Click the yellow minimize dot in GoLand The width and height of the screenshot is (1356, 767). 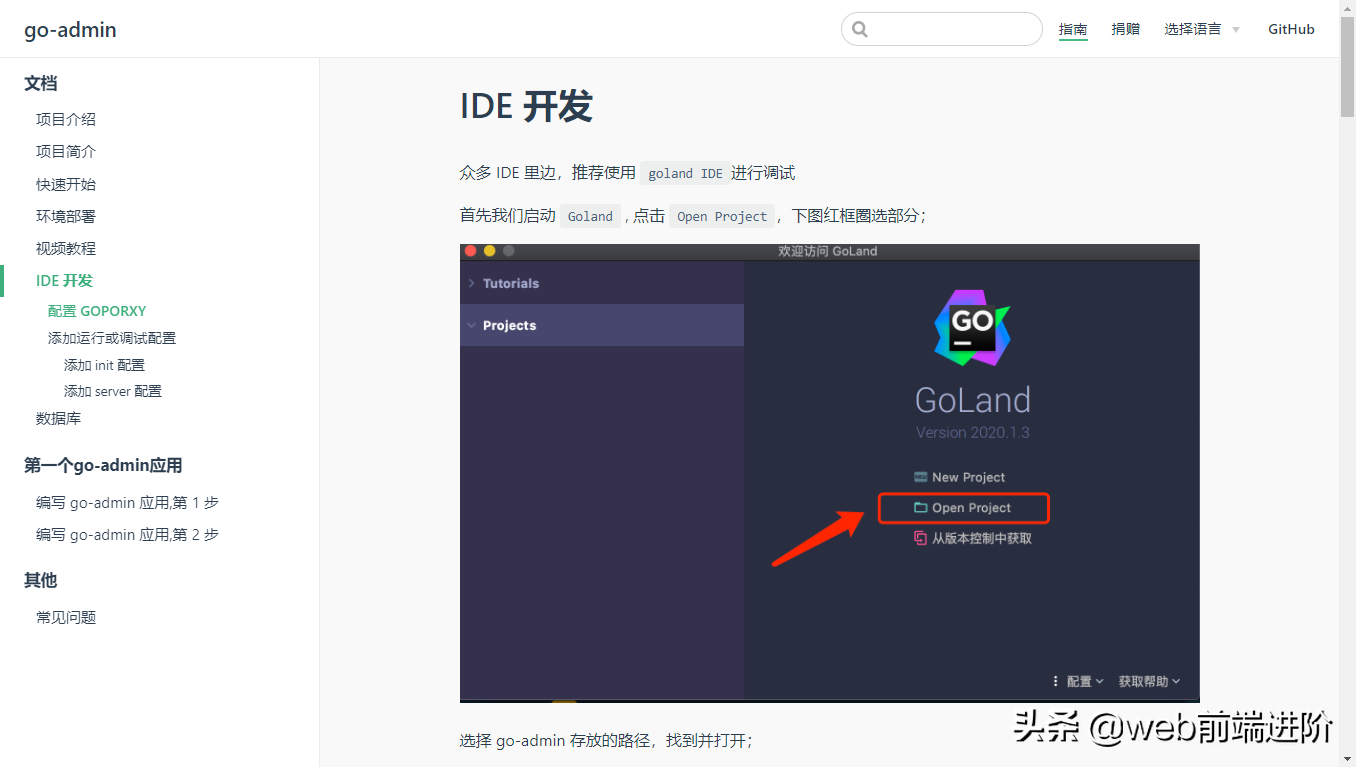(x=490, y=251)
